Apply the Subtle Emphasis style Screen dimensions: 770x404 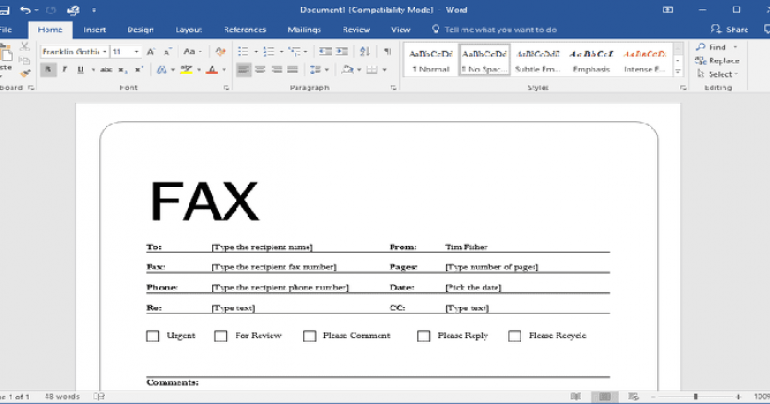[x=538, y=60]
